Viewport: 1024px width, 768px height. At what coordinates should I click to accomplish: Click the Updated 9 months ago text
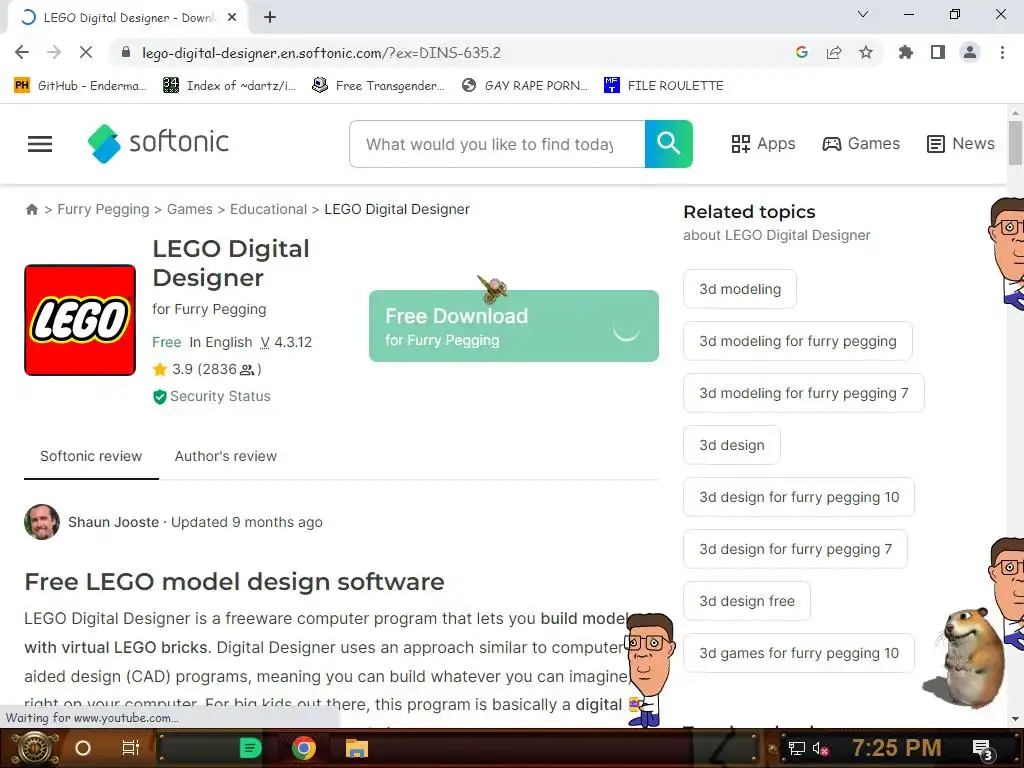[246, 522]
